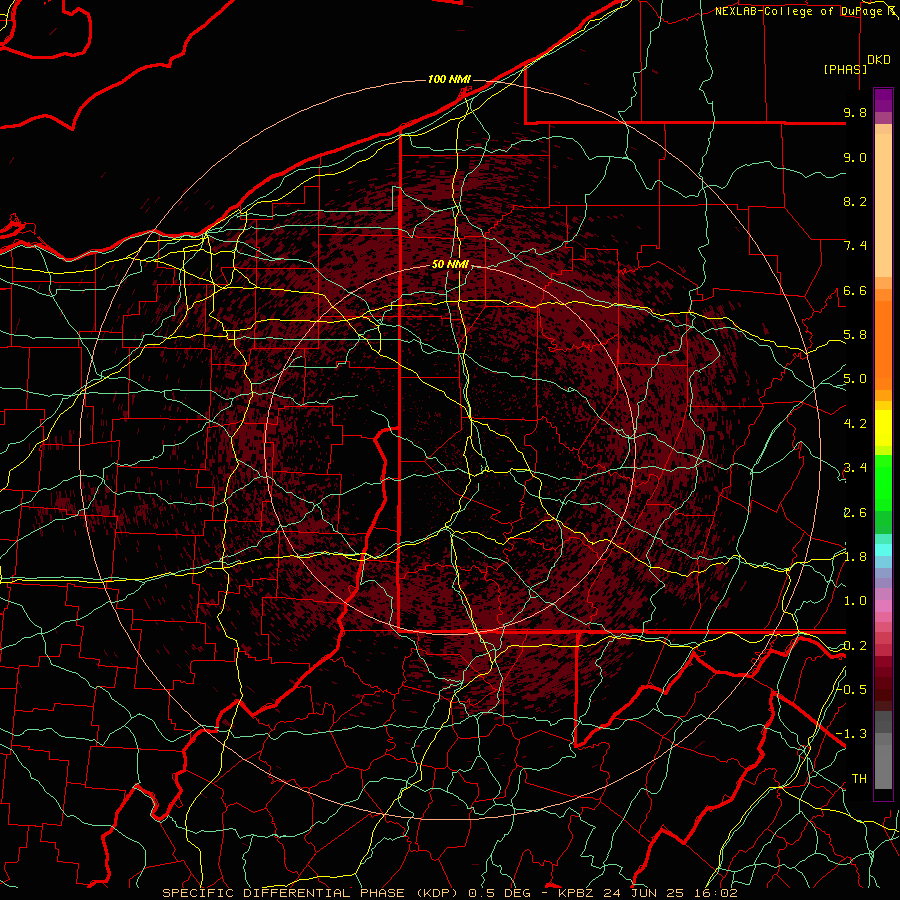Pick the cyan segment of the color bar
The image size is (900, 900).
883,550
